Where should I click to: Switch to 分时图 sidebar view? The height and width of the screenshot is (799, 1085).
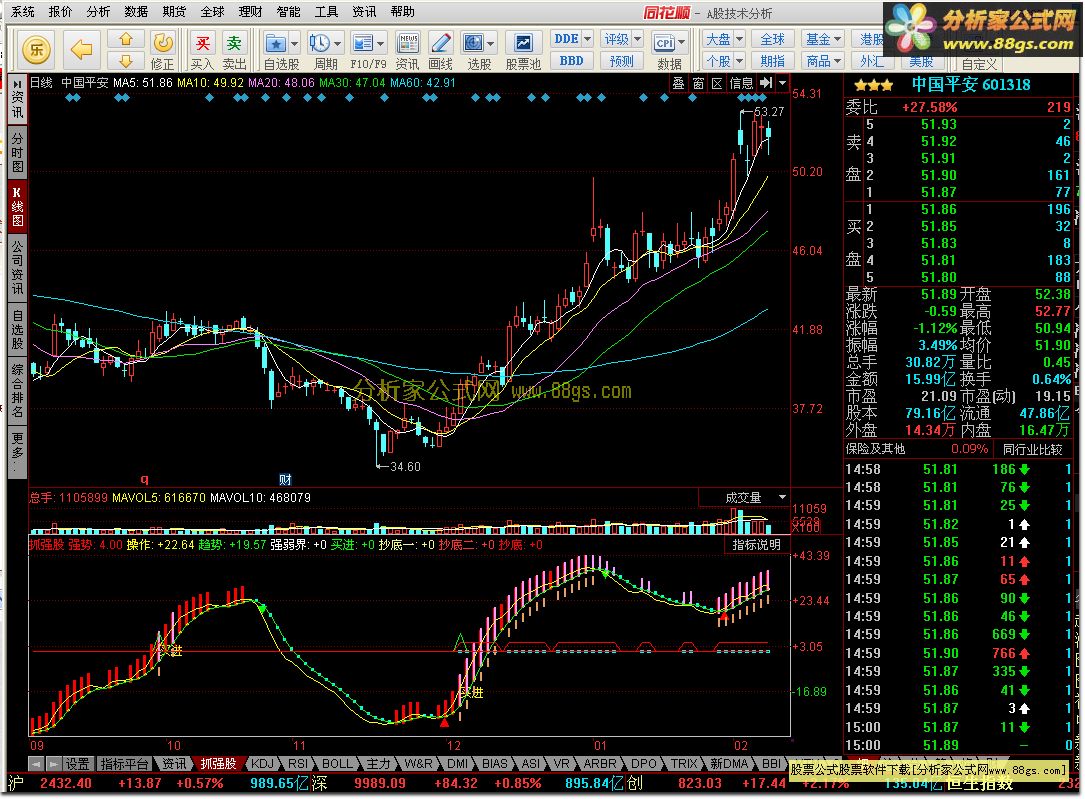17,153
